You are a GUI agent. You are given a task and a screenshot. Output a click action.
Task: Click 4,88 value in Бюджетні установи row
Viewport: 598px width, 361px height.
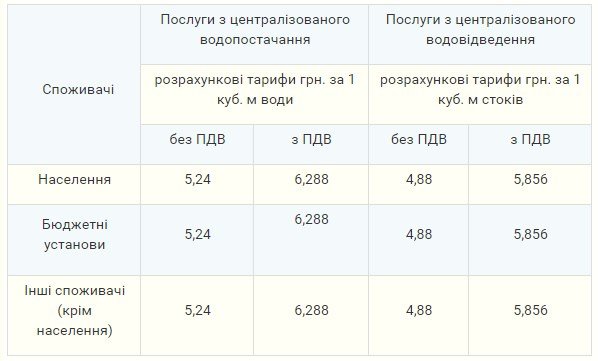coord(419,234)
